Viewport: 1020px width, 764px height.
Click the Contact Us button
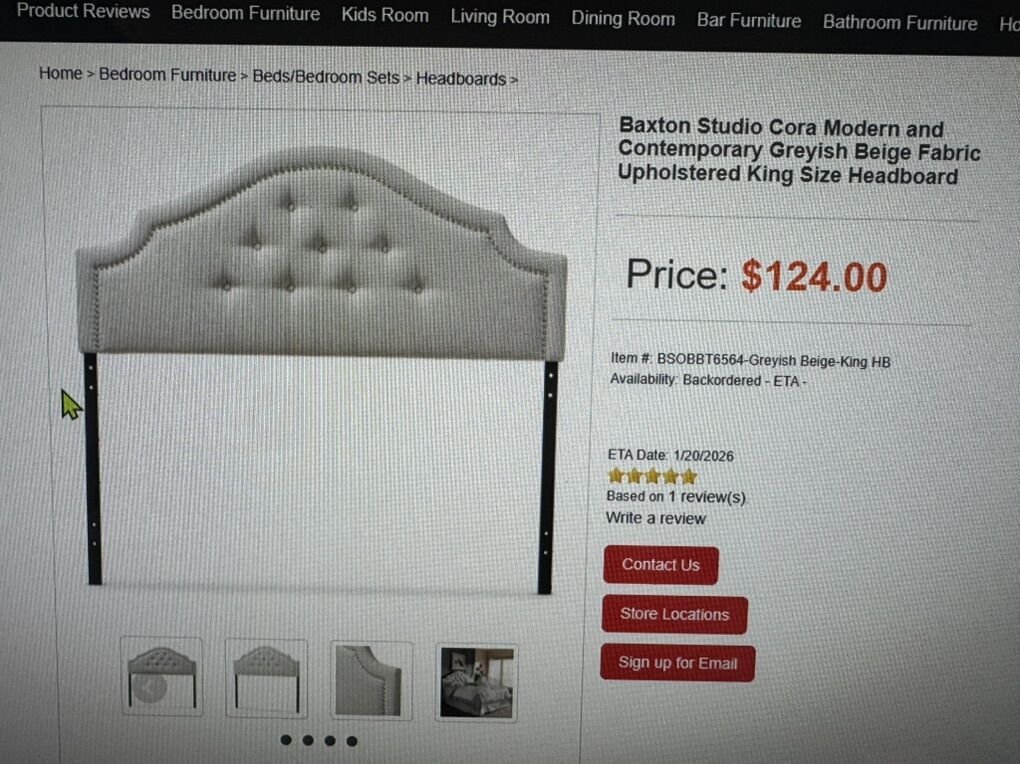coord(661,565)
